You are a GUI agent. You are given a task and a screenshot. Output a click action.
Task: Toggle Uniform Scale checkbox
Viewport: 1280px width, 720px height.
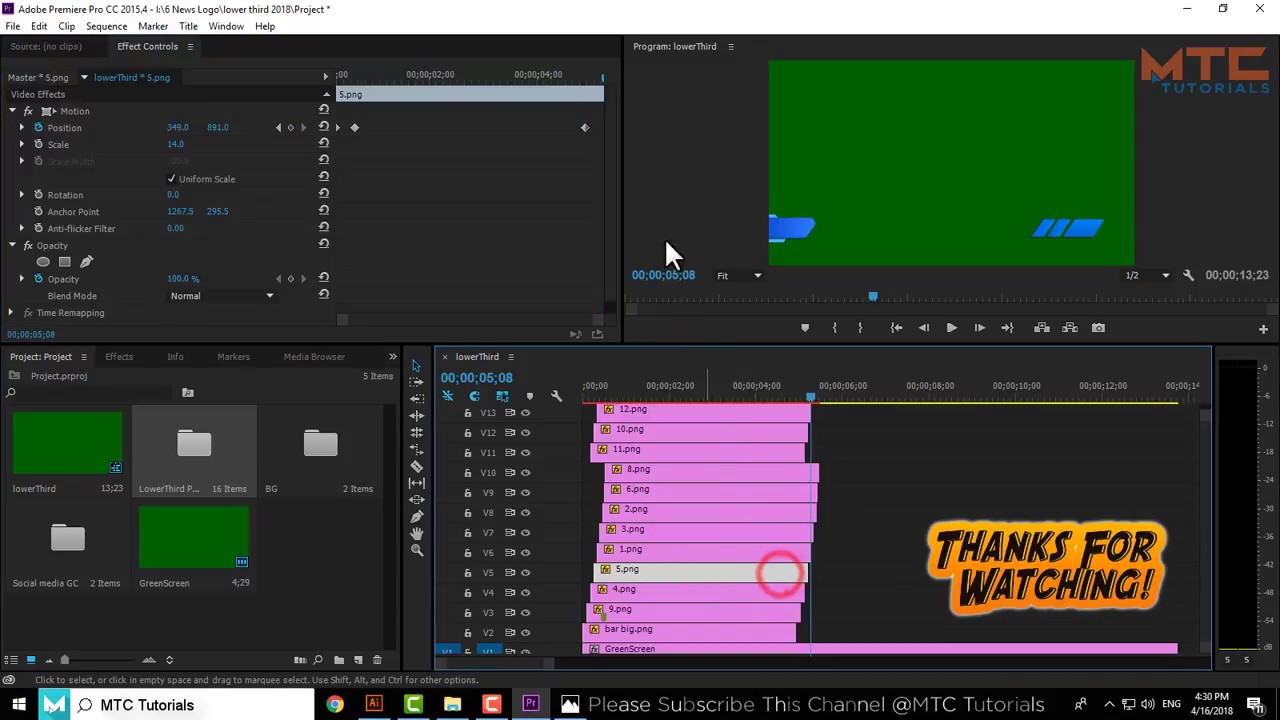(171, 179)
